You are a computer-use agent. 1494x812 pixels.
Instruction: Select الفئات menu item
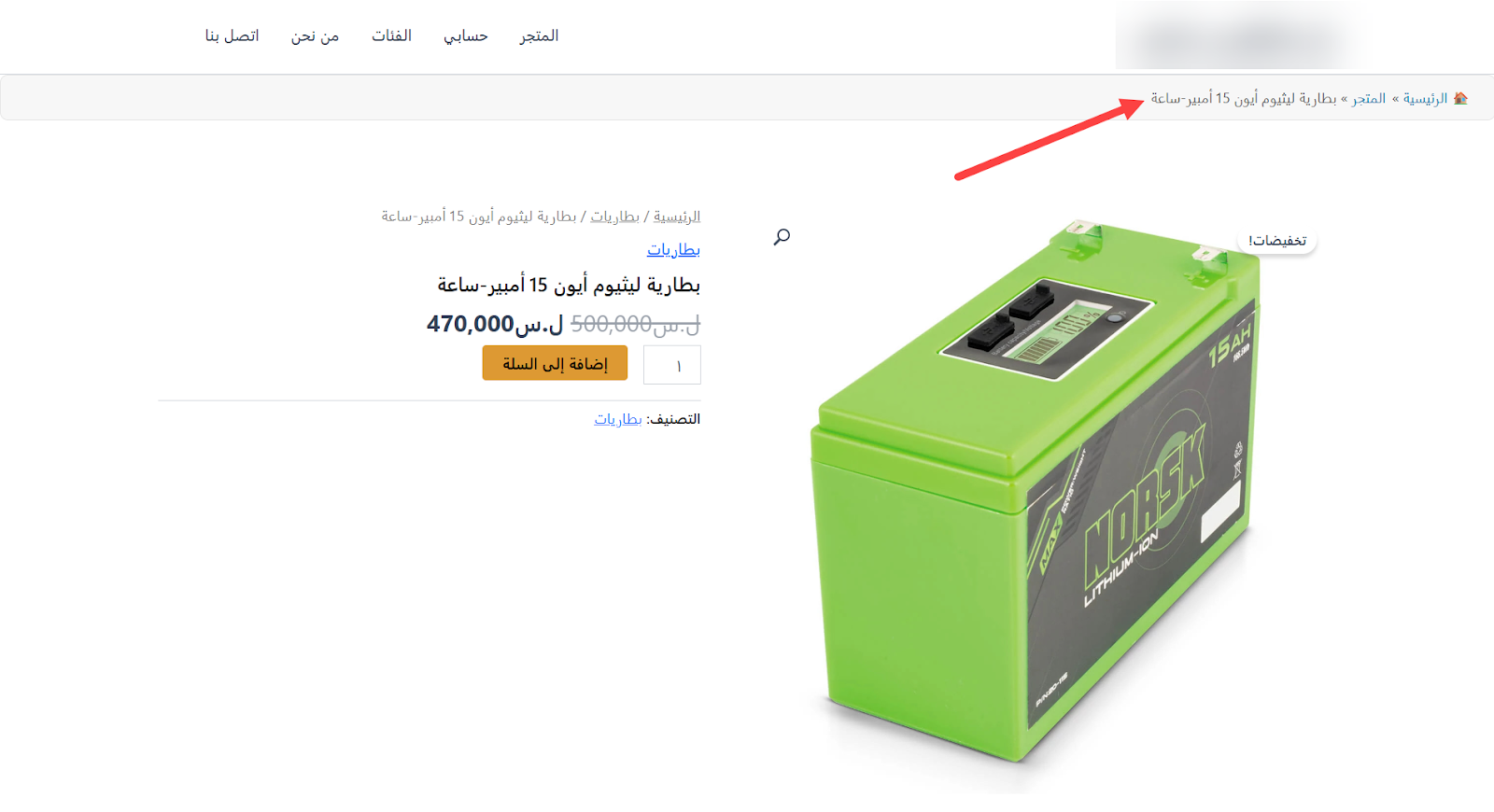[391, 35]
